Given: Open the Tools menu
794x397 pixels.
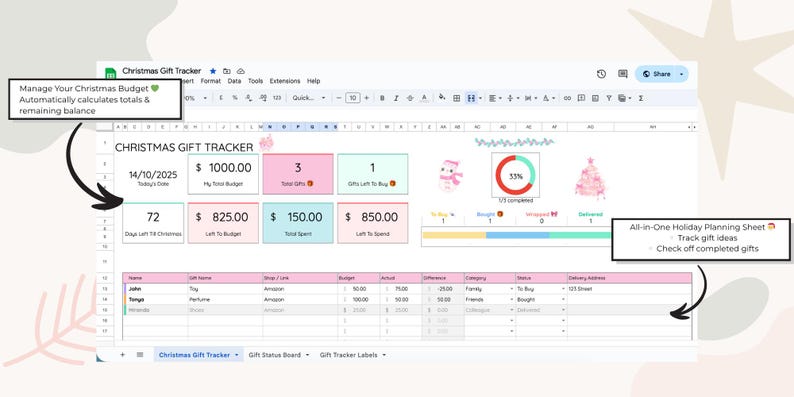Looking at the screenshot, I should pyautogui.click(x=256, y=81).
